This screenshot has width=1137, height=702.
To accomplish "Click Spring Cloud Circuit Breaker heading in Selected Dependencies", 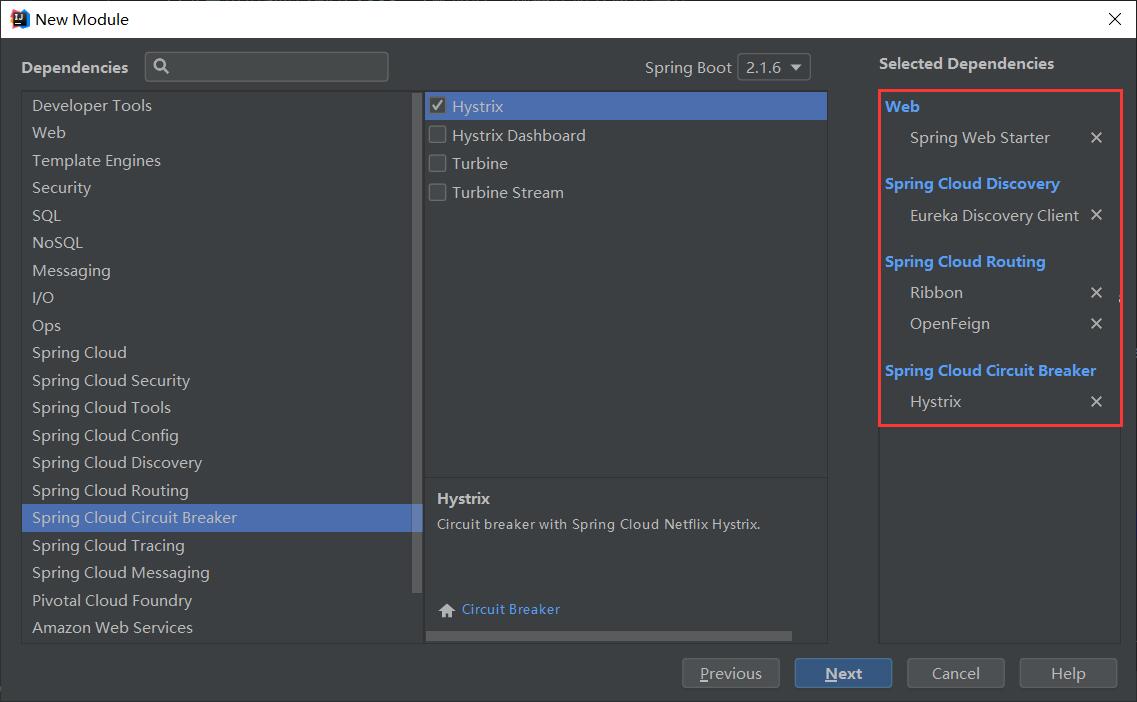I will click(x=991, y=371).
